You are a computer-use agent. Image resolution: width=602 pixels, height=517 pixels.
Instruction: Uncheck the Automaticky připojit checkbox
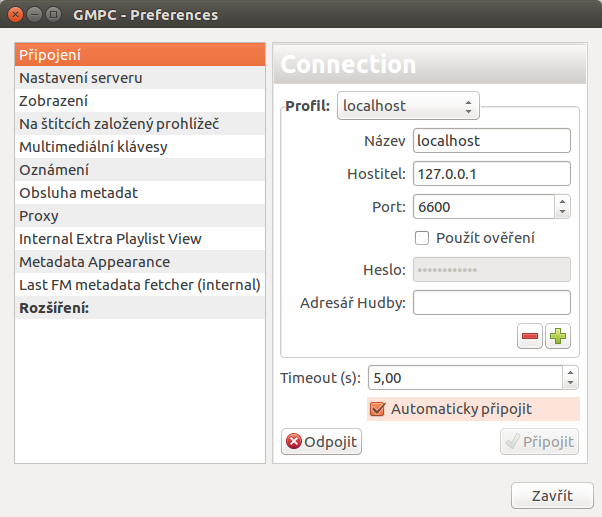(377, 409)
